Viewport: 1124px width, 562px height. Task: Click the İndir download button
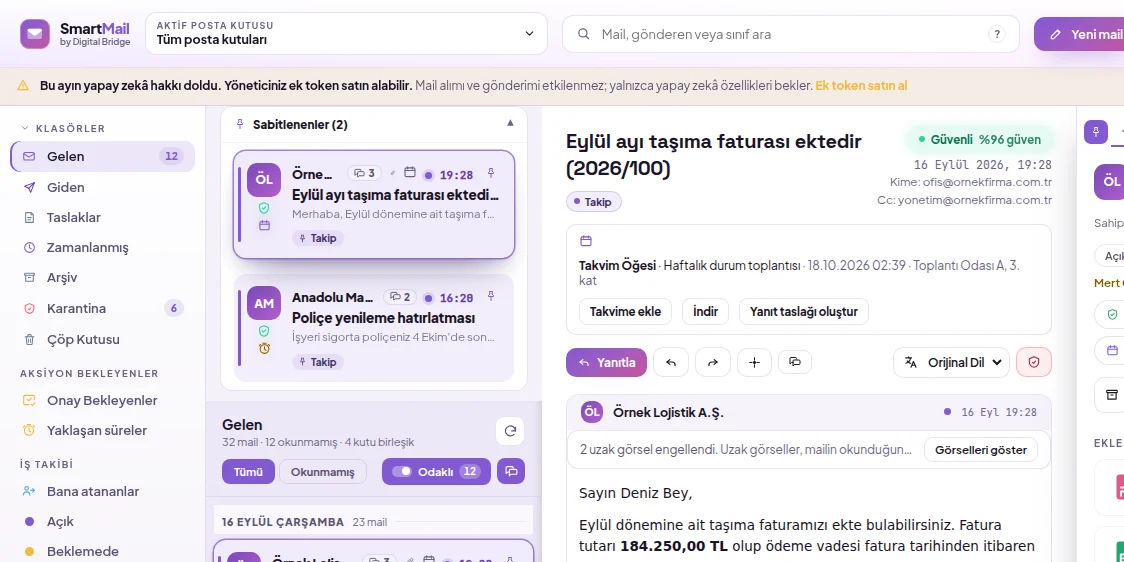[x=705, y=312]
